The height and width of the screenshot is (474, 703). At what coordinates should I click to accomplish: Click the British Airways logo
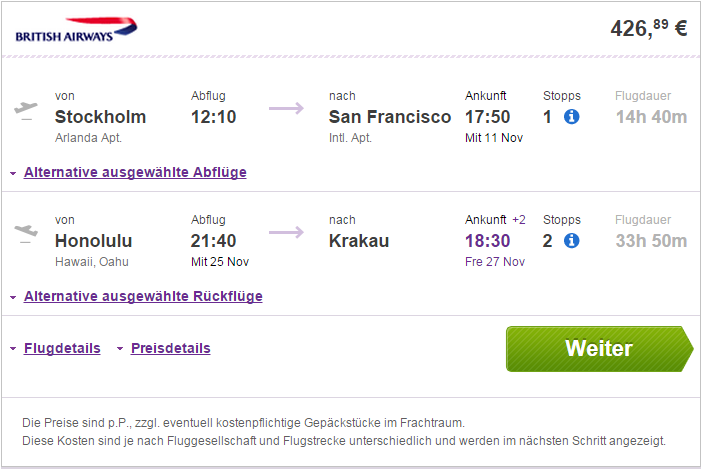point(76,30)
